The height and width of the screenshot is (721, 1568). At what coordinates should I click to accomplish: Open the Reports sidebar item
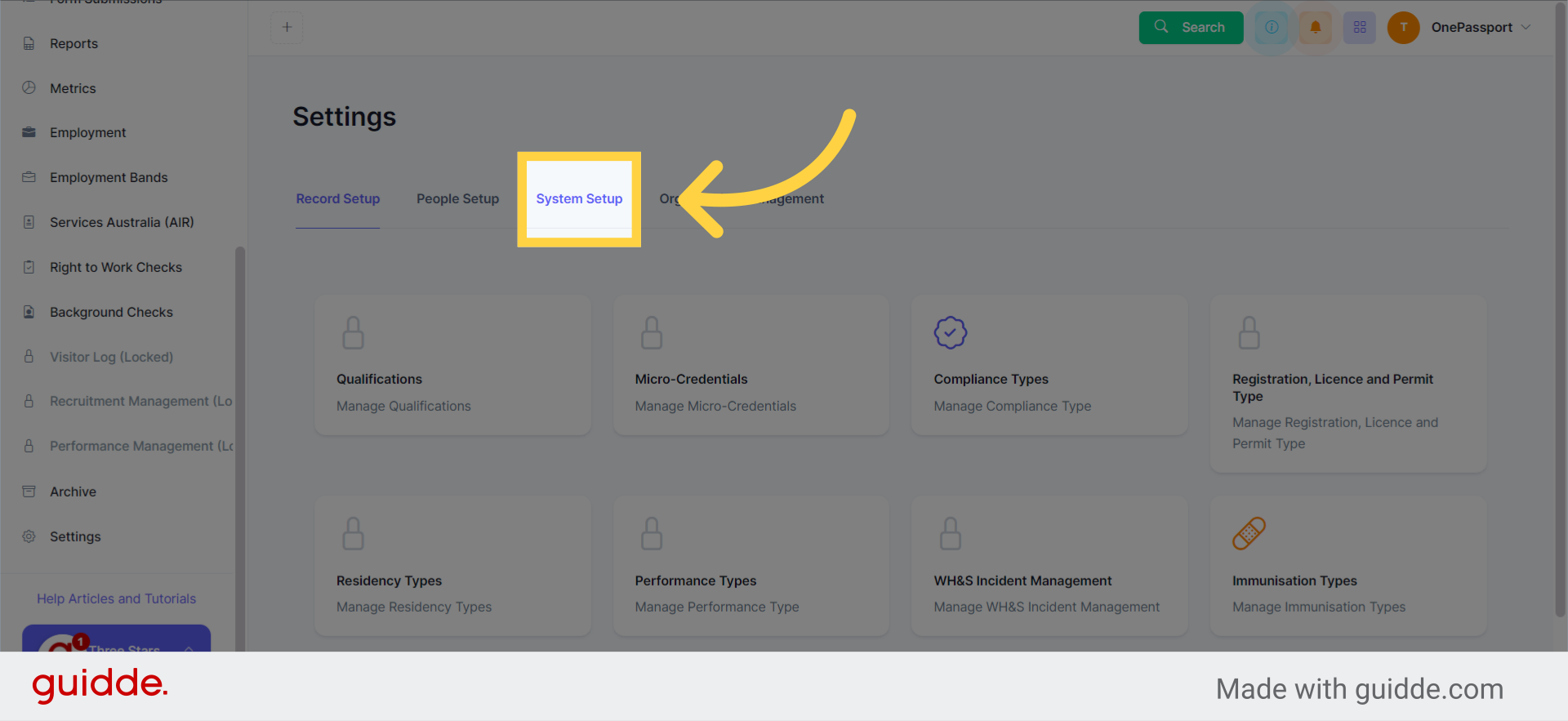[x=73, y=43]
